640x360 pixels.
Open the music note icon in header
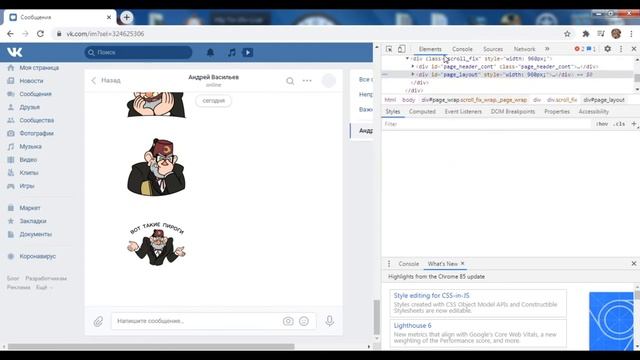[231, 52]
